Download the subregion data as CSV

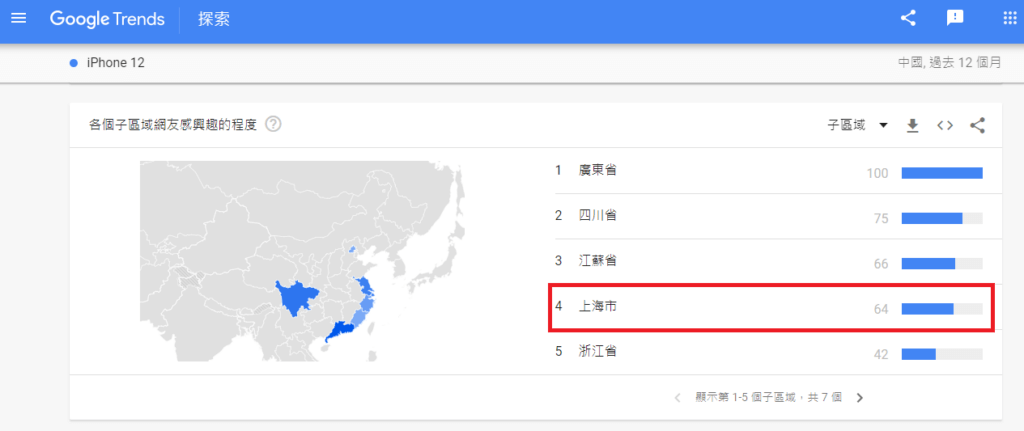point(912,125)
